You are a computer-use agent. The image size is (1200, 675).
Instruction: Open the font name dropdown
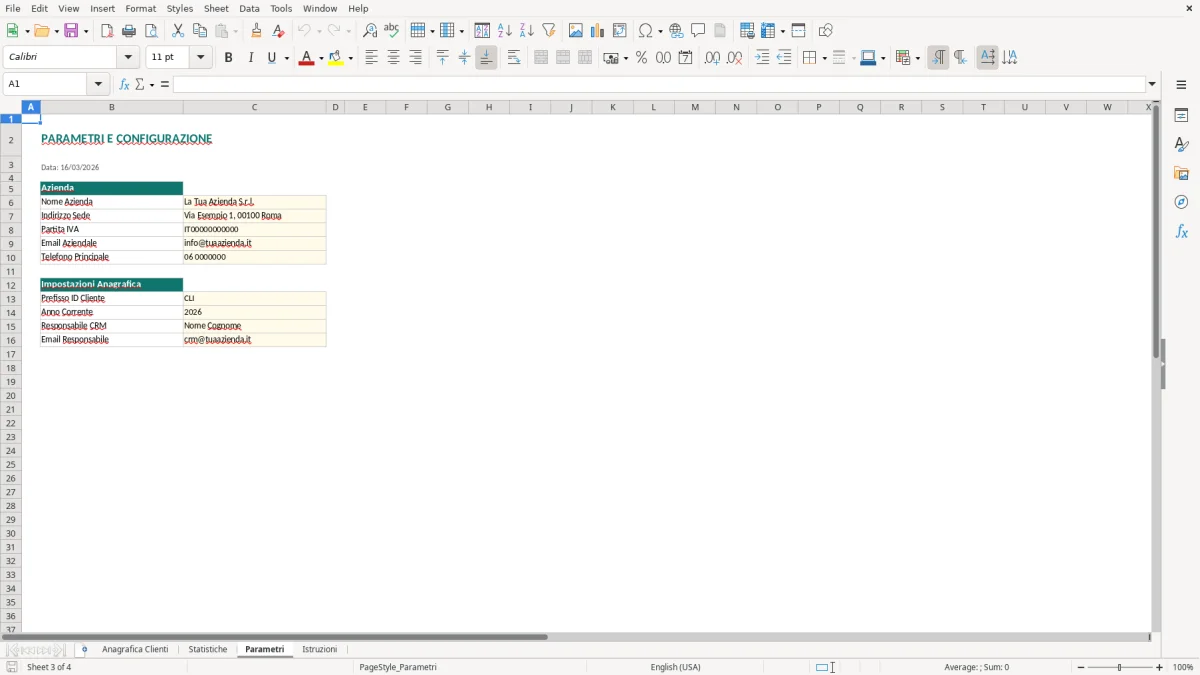coord(128,58)
